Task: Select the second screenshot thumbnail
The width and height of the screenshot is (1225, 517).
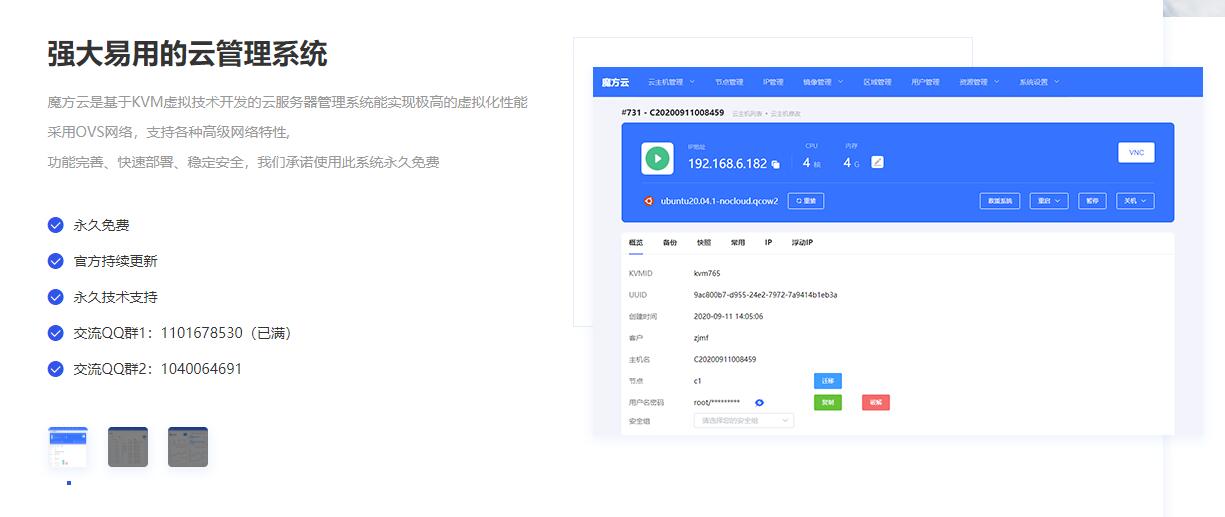Action: [128, 447]
